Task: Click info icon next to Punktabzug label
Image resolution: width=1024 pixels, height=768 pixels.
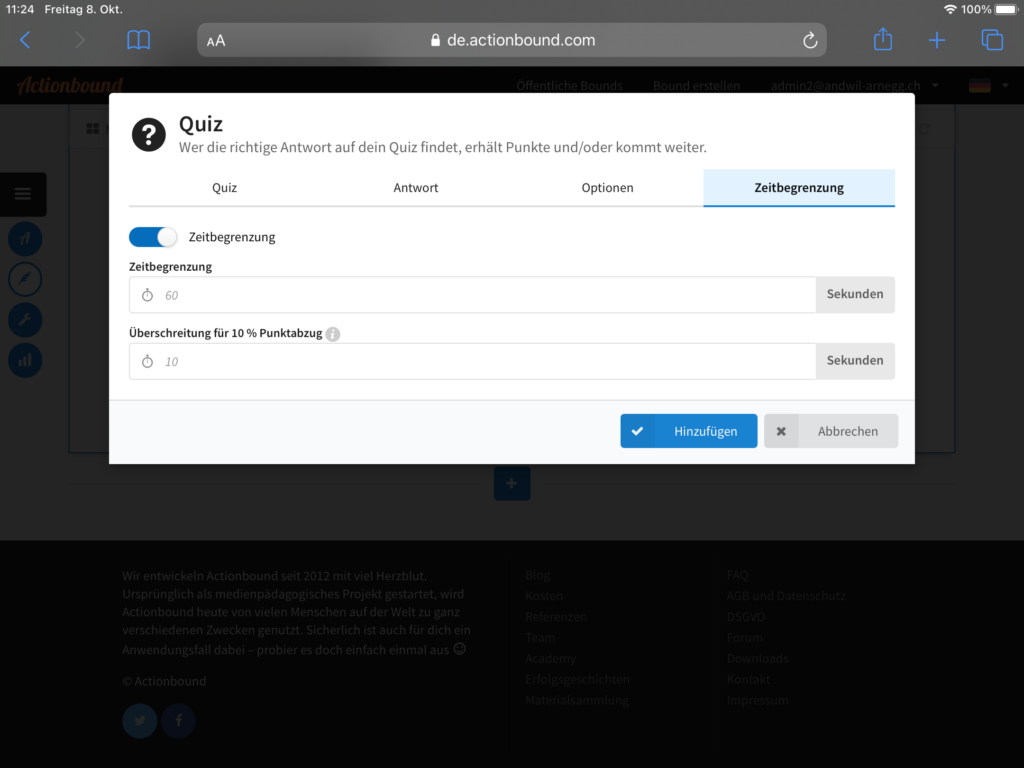Action: [333, 334]
